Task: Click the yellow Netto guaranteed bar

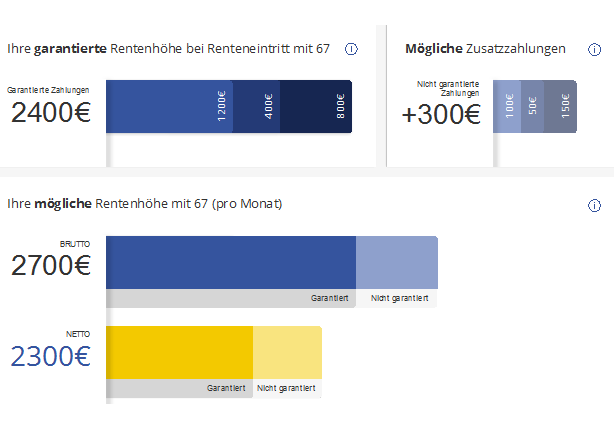Action: click(179, 352)
